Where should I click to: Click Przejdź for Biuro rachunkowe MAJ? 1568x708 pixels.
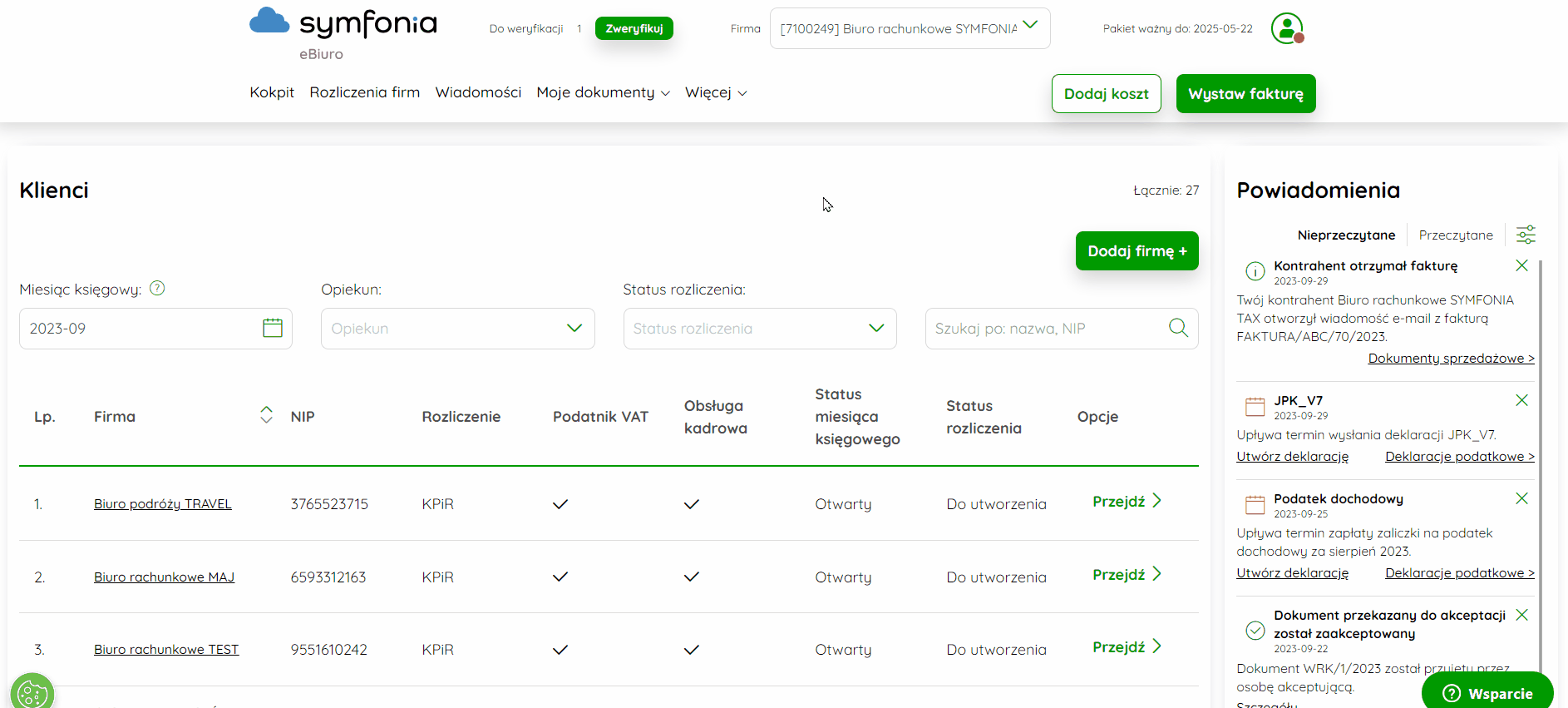tap(1127, 575)
